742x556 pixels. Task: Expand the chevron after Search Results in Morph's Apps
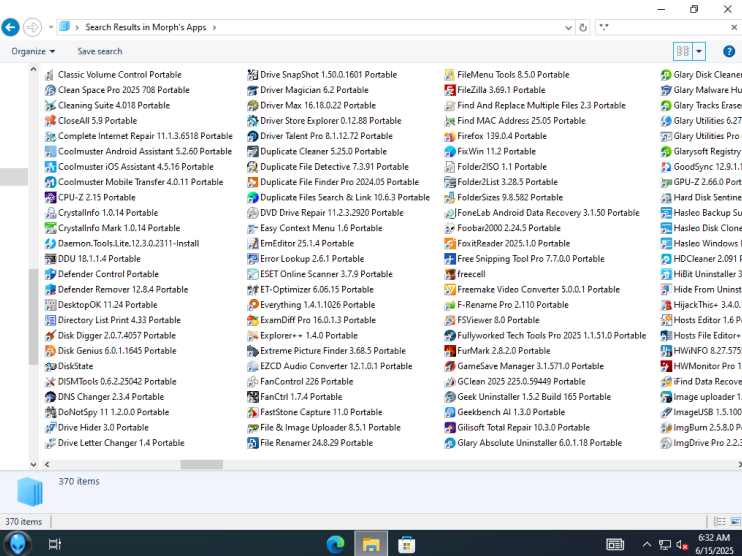(214, 27)
